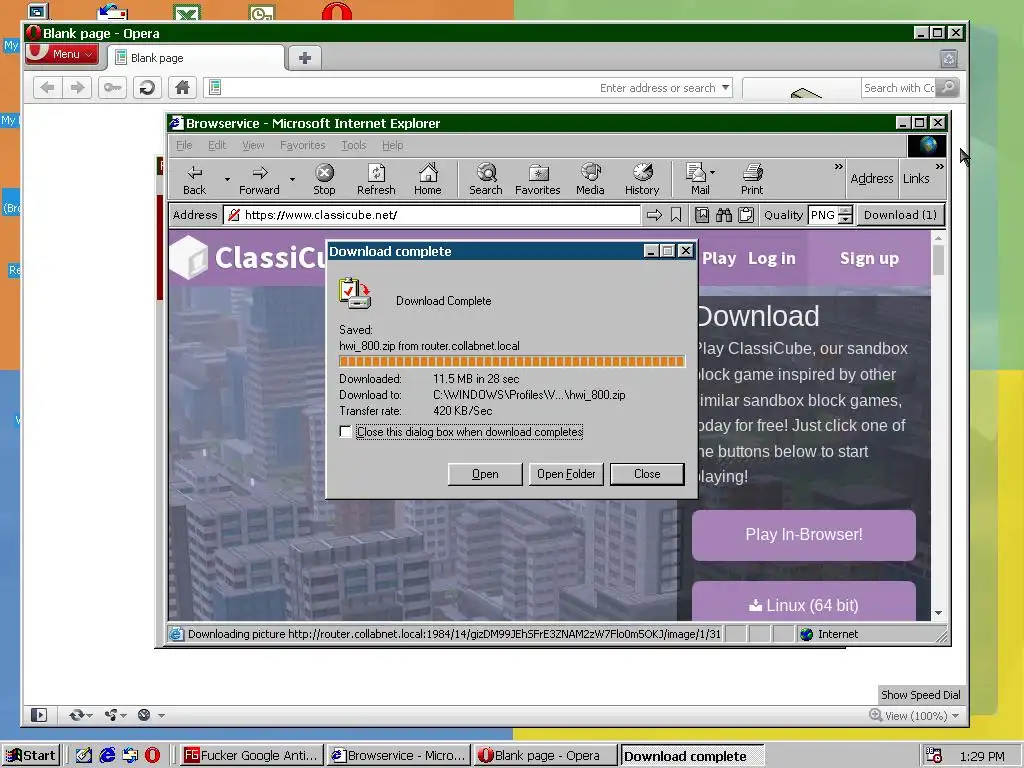
Task: Click the IE Forward toolbar icon
Action: [259, 179]
